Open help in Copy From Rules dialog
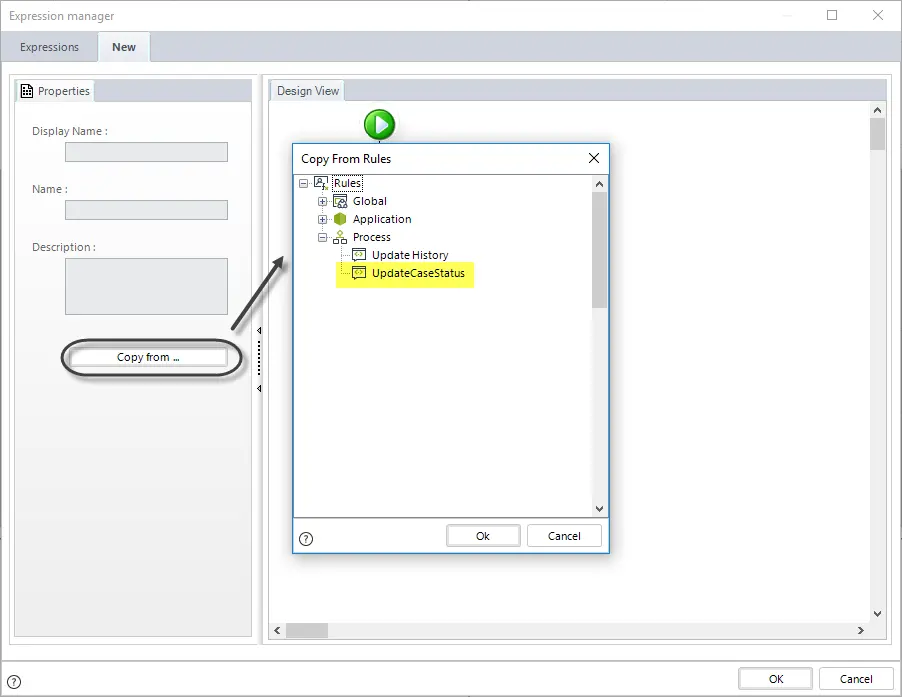This screenshot has height=697, width=902. (x=306, y=539)
